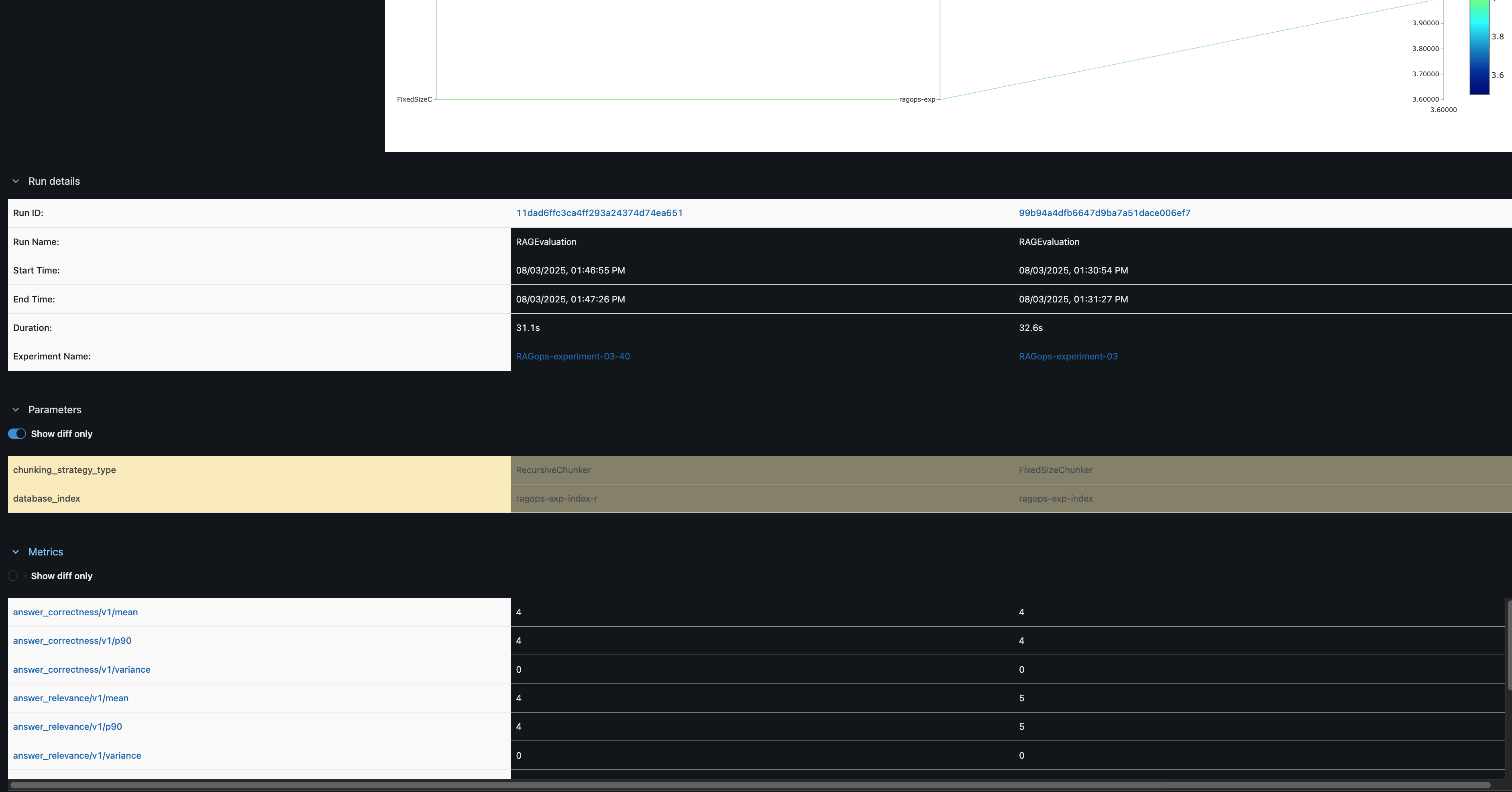Viewport: 1512px width, 792px height.
Task: Open answer_relevance/v1/variance metric
Action: (x=77, y=755)
